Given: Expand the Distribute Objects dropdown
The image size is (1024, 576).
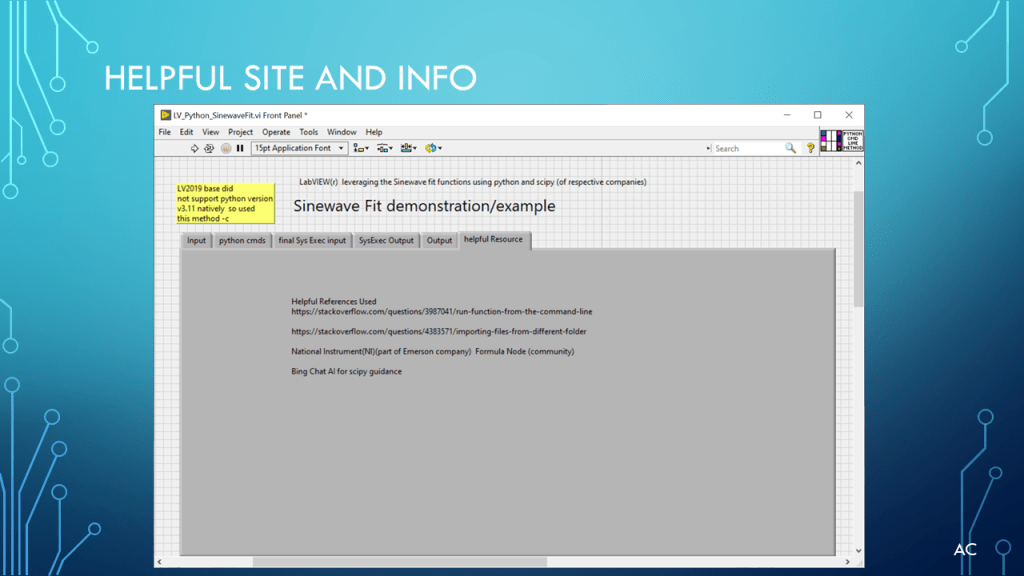Looking at the screenshot, I should point(385,148).
